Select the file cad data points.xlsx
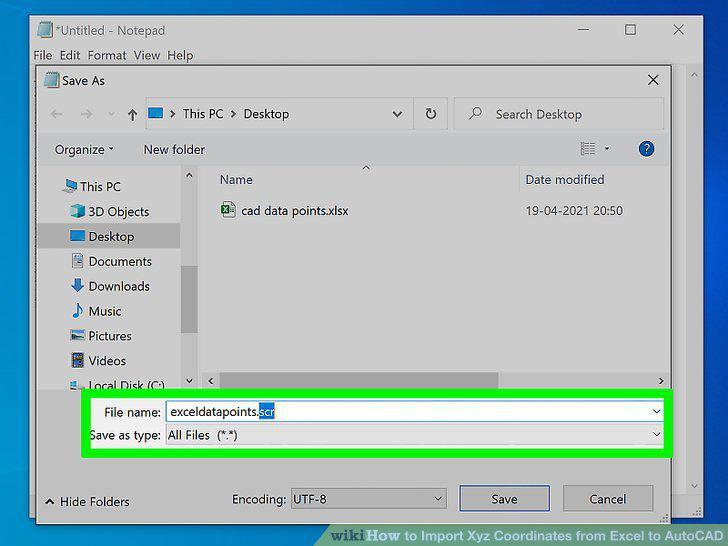This screenshot has width=728, height=546. pos(294,211)
